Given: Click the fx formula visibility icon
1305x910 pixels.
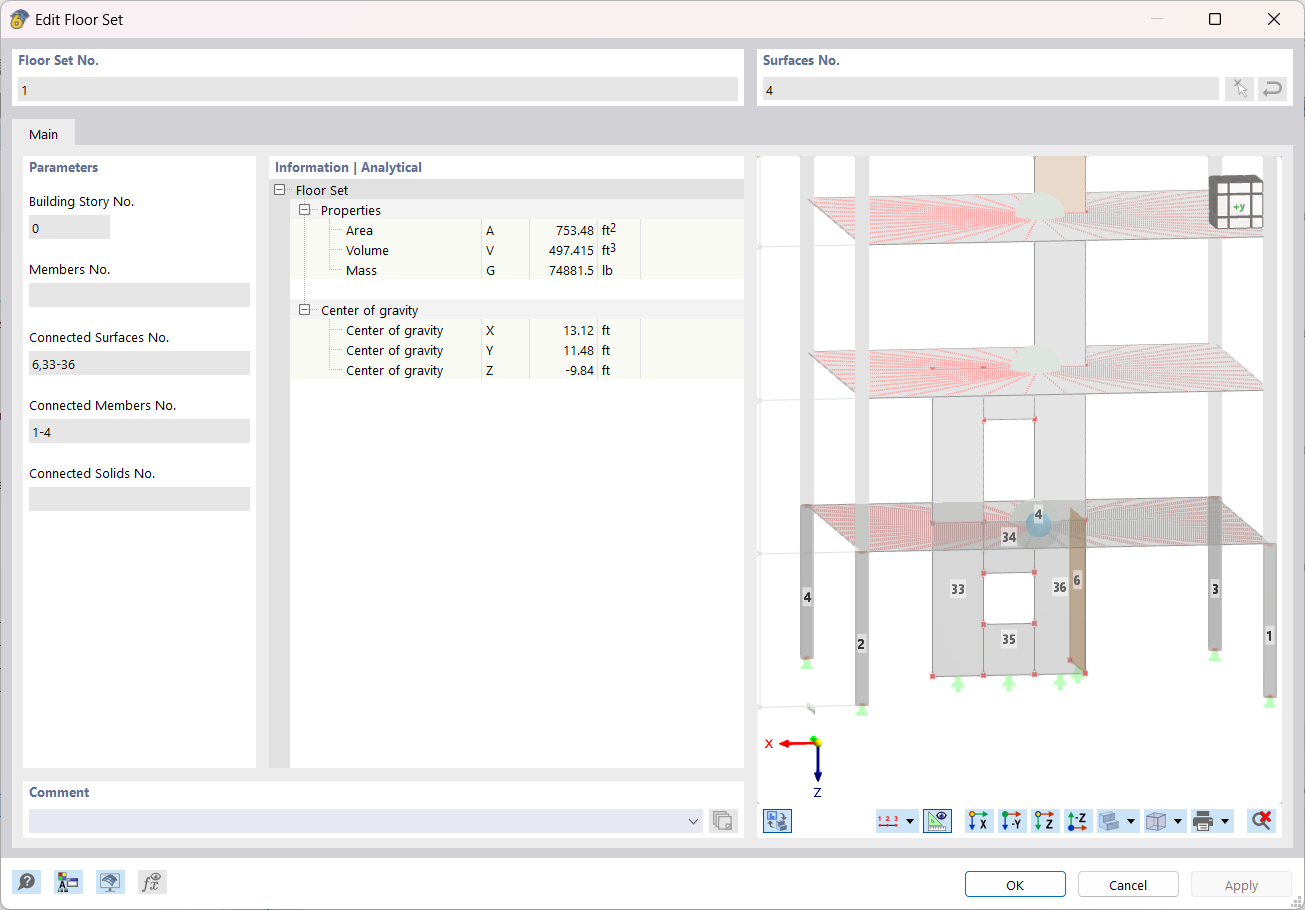Looking at the screenshot, I should [152, 882].
